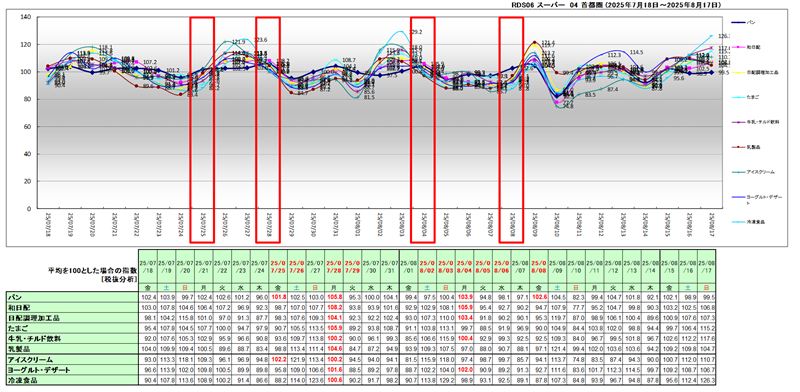Select the ヨーグルト・デザート row header in the table
Image resolution: width=800 pixels, height=392 pixels.
tap(71, 370)
